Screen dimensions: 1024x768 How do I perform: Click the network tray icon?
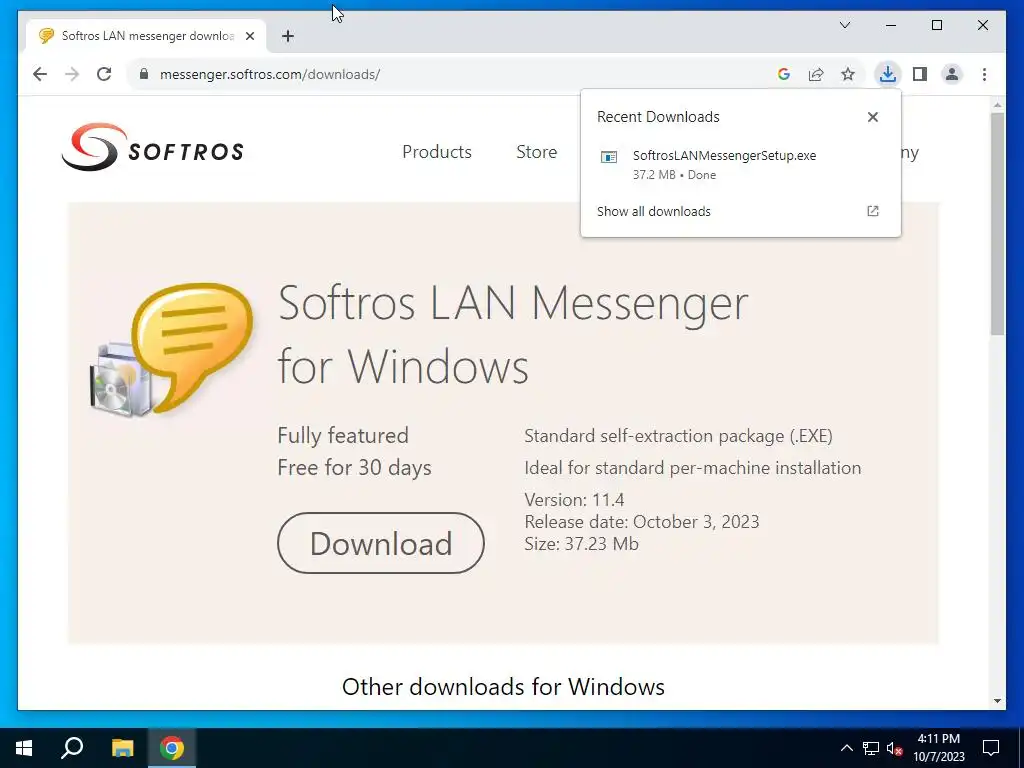click(871, 748)
